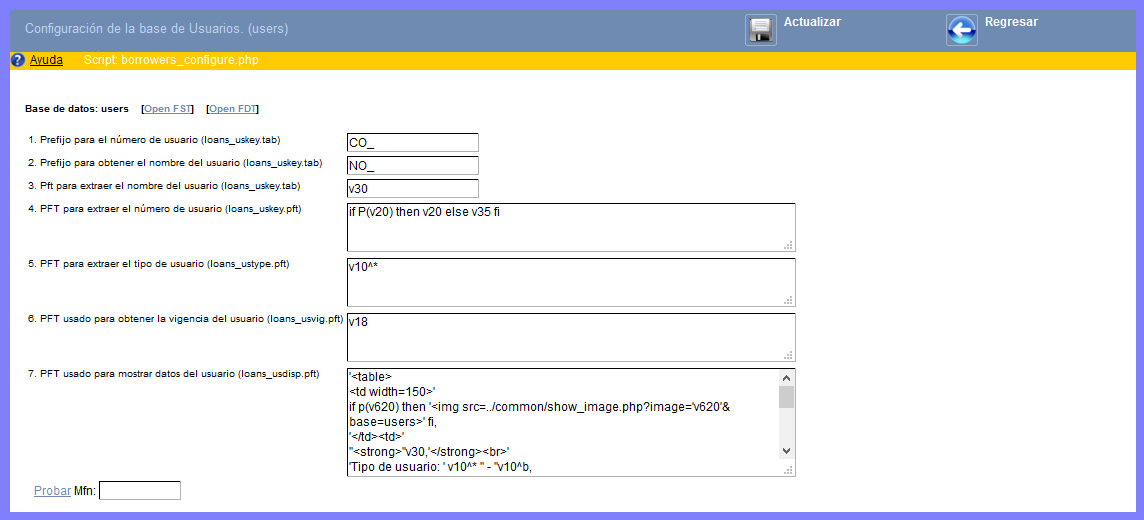Click the user validity PFT text area with v18

point(570,337)
